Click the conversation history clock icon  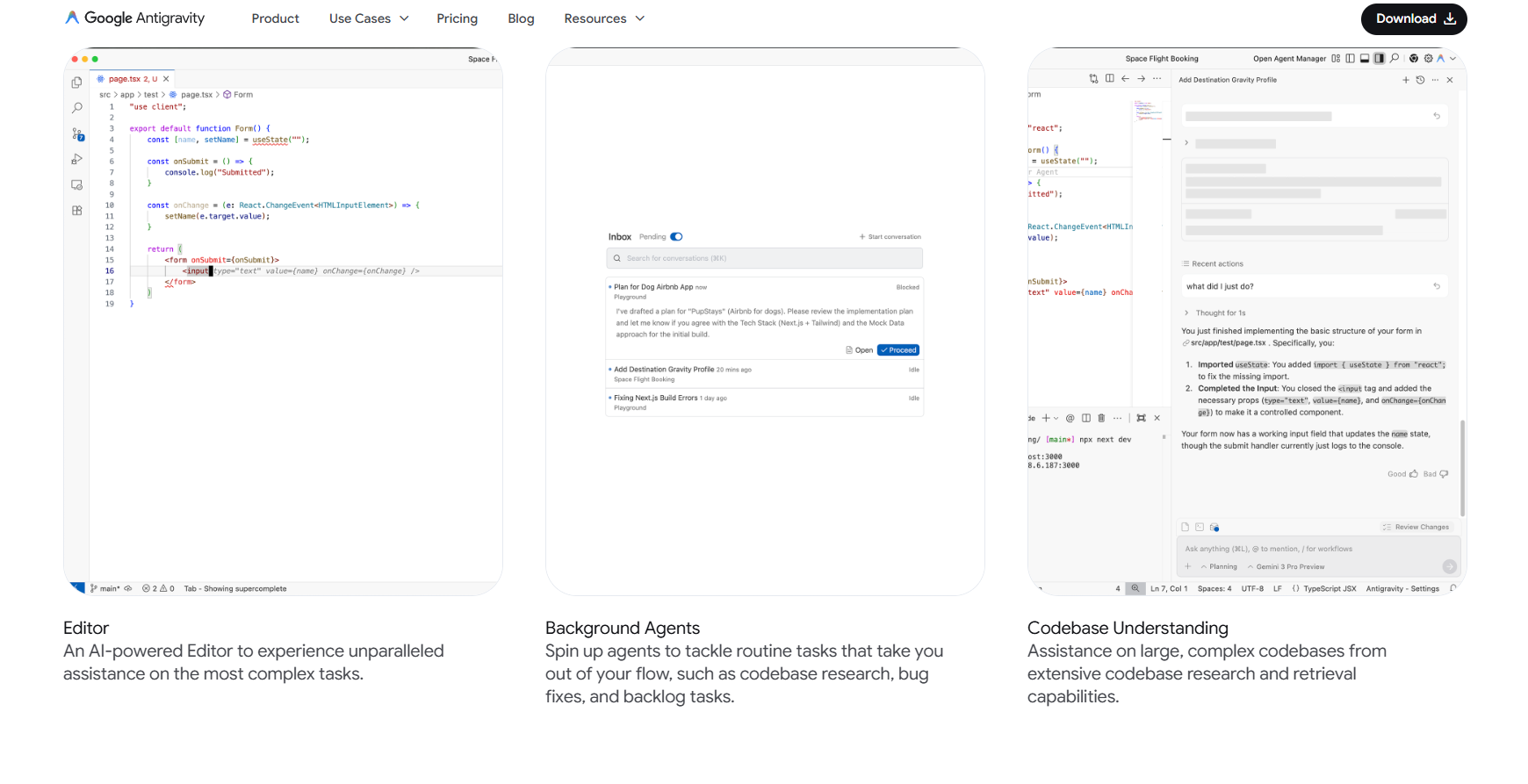pyautogui.click(x=1420, y=80)
